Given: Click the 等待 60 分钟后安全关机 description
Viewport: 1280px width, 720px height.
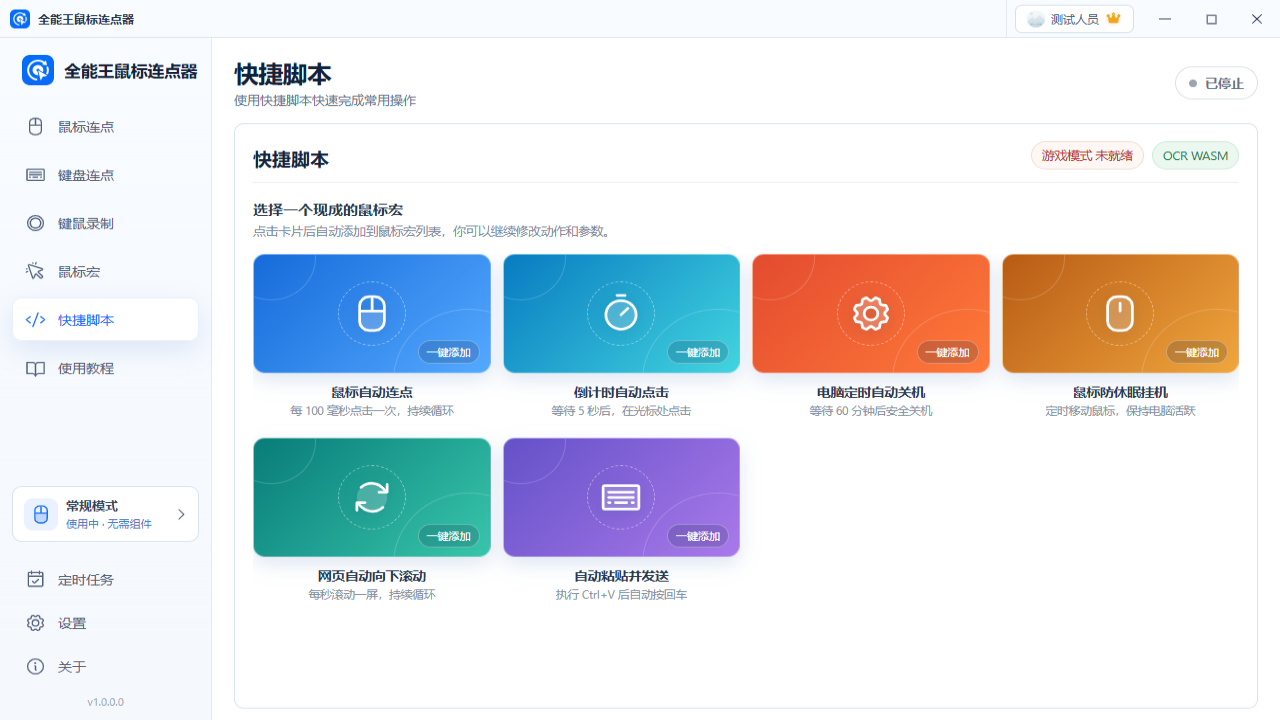Looking at the screenshot, I should (871, 411).
